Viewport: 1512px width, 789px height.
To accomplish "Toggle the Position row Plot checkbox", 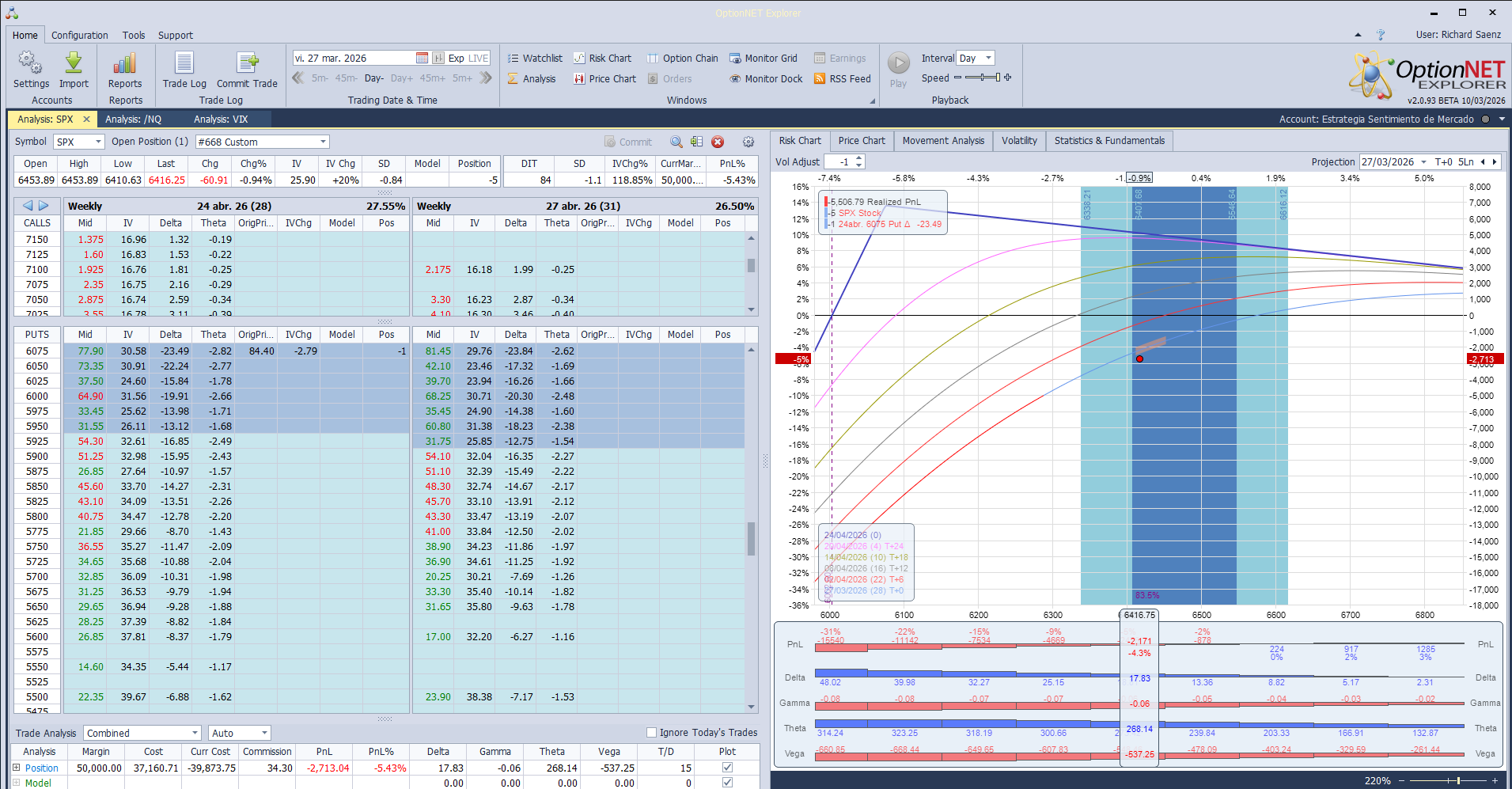I will coord(727,768).
